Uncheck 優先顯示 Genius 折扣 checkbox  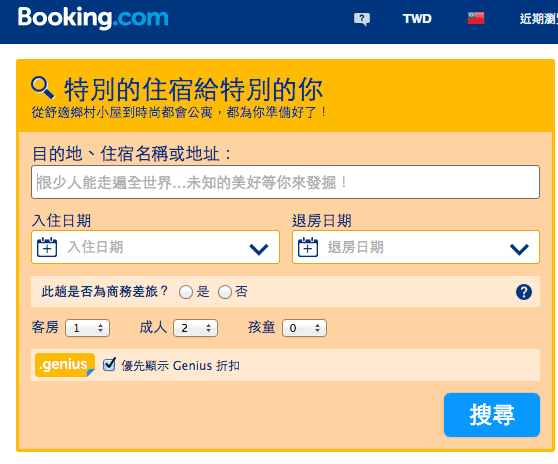pos(109,364)
